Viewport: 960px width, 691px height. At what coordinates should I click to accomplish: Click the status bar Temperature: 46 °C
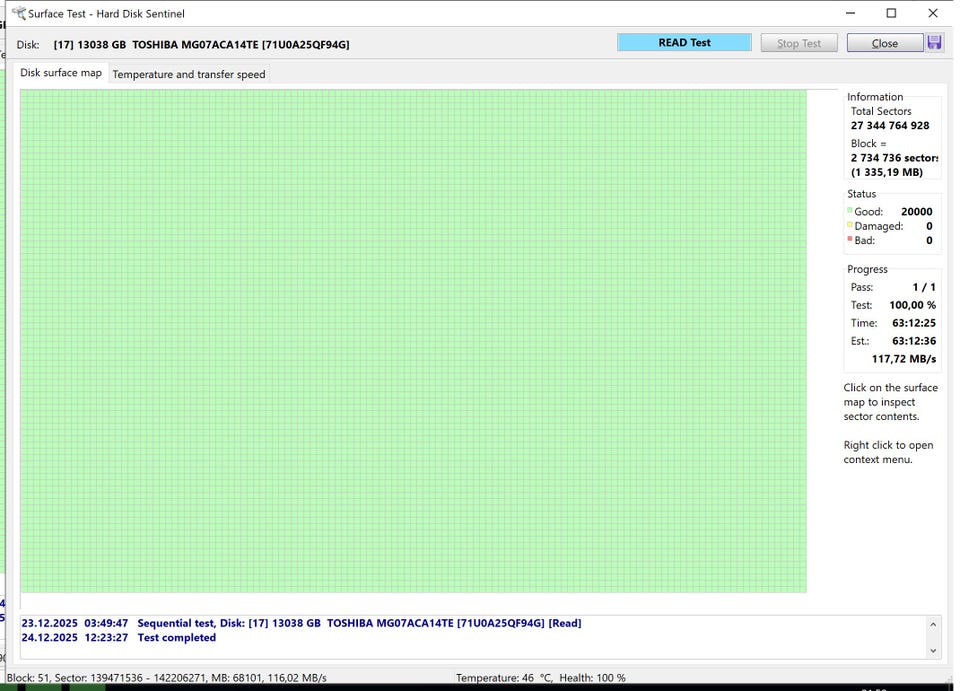click(x=504, y=678)
